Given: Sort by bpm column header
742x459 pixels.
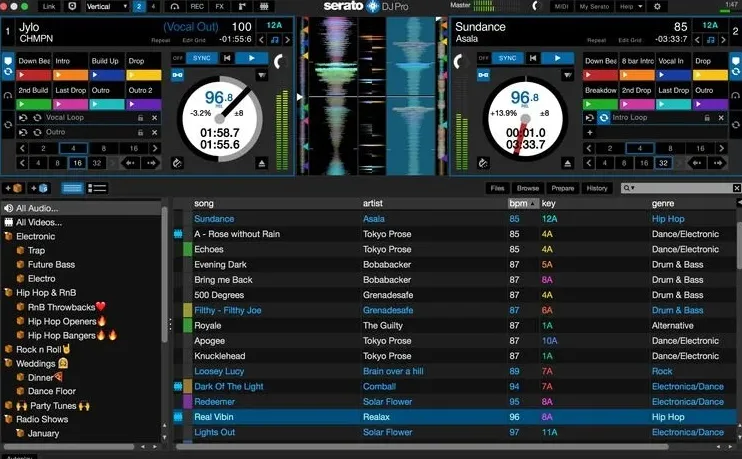Looking at the screenshot, I should click(x=523, y=203).
